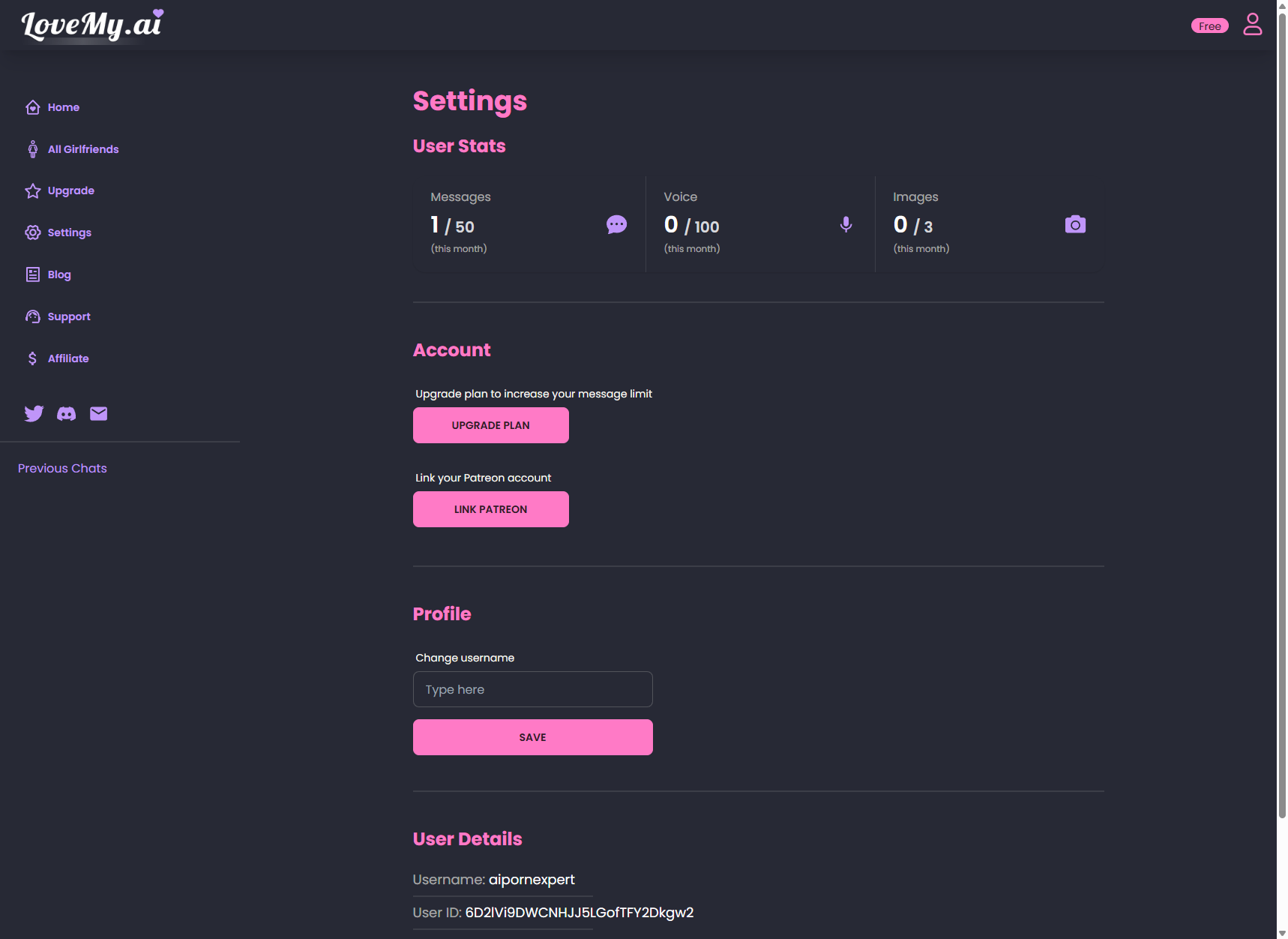The height and width of the screenshot is (939, 1288).
Task: Open the Blog section icon
Action: pos(33,274)
